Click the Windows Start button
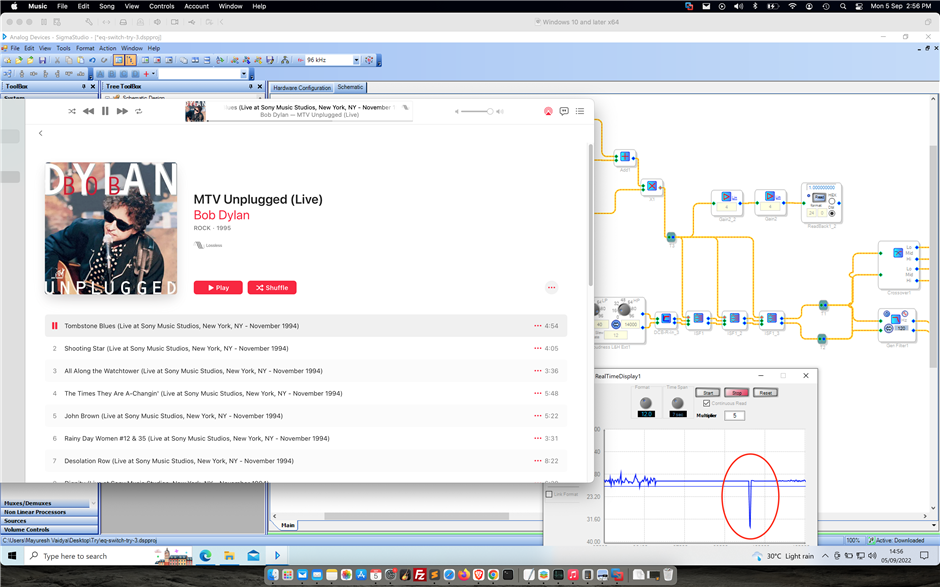 click(11, 556)
